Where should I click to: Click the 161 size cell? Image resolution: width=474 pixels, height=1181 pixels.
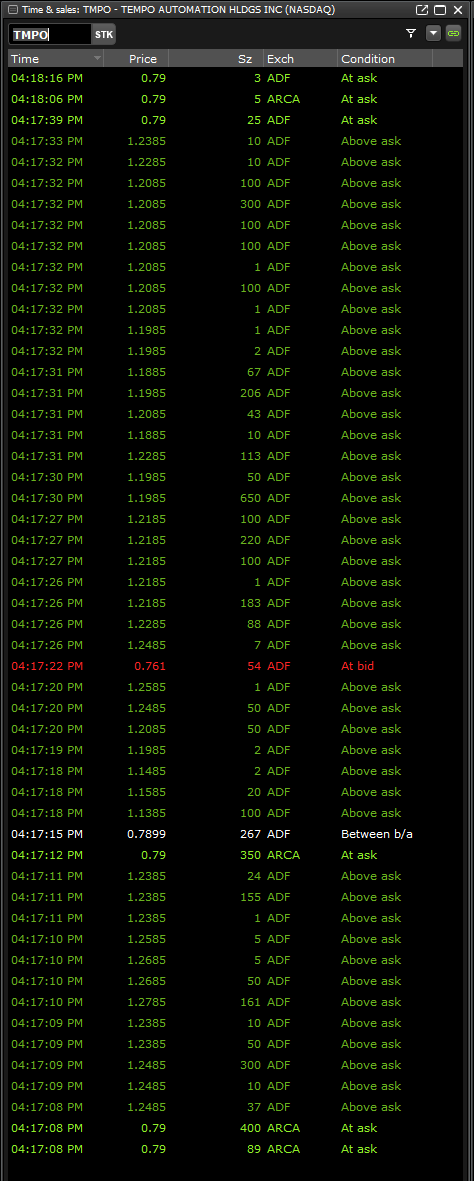(250, 1002)
